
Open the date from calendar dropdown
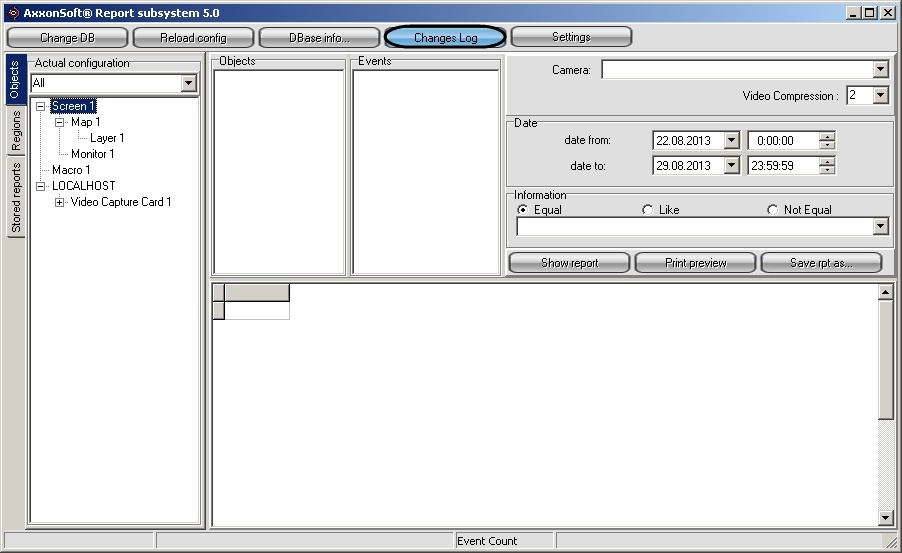731,140
